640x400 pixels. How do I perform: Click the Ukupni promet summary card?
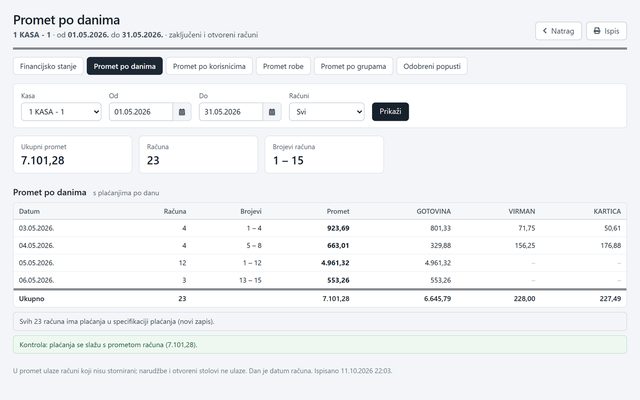coord(73,155)
